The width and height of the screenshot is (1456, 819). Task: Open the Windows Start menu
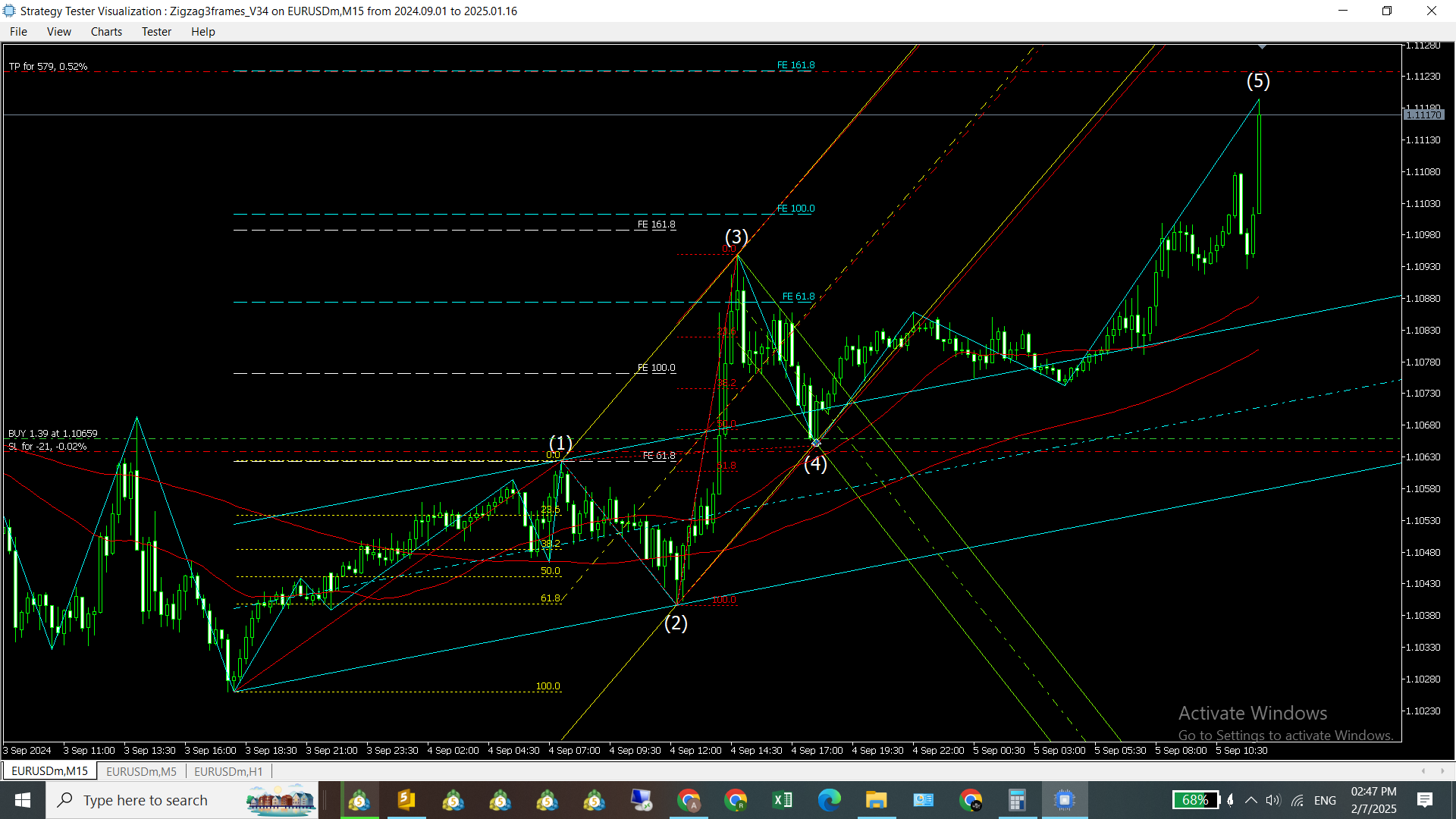[23, 800]
